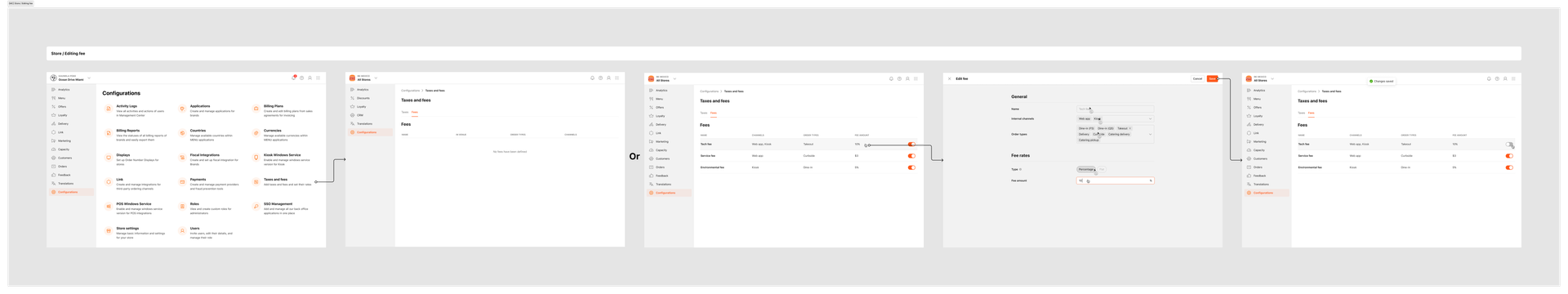Open Order types dropdown in Edit fee

click(1150, 134)
